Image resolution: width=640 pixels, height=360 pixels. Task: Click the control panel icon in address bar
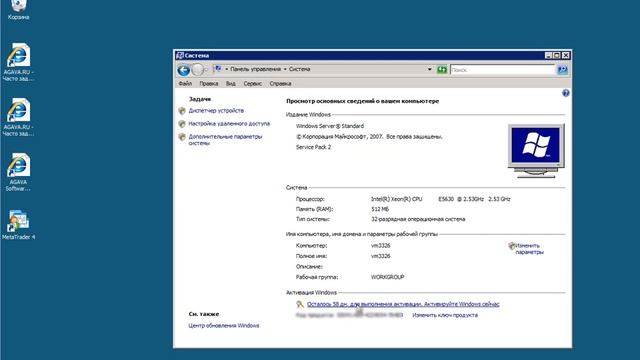218,69
